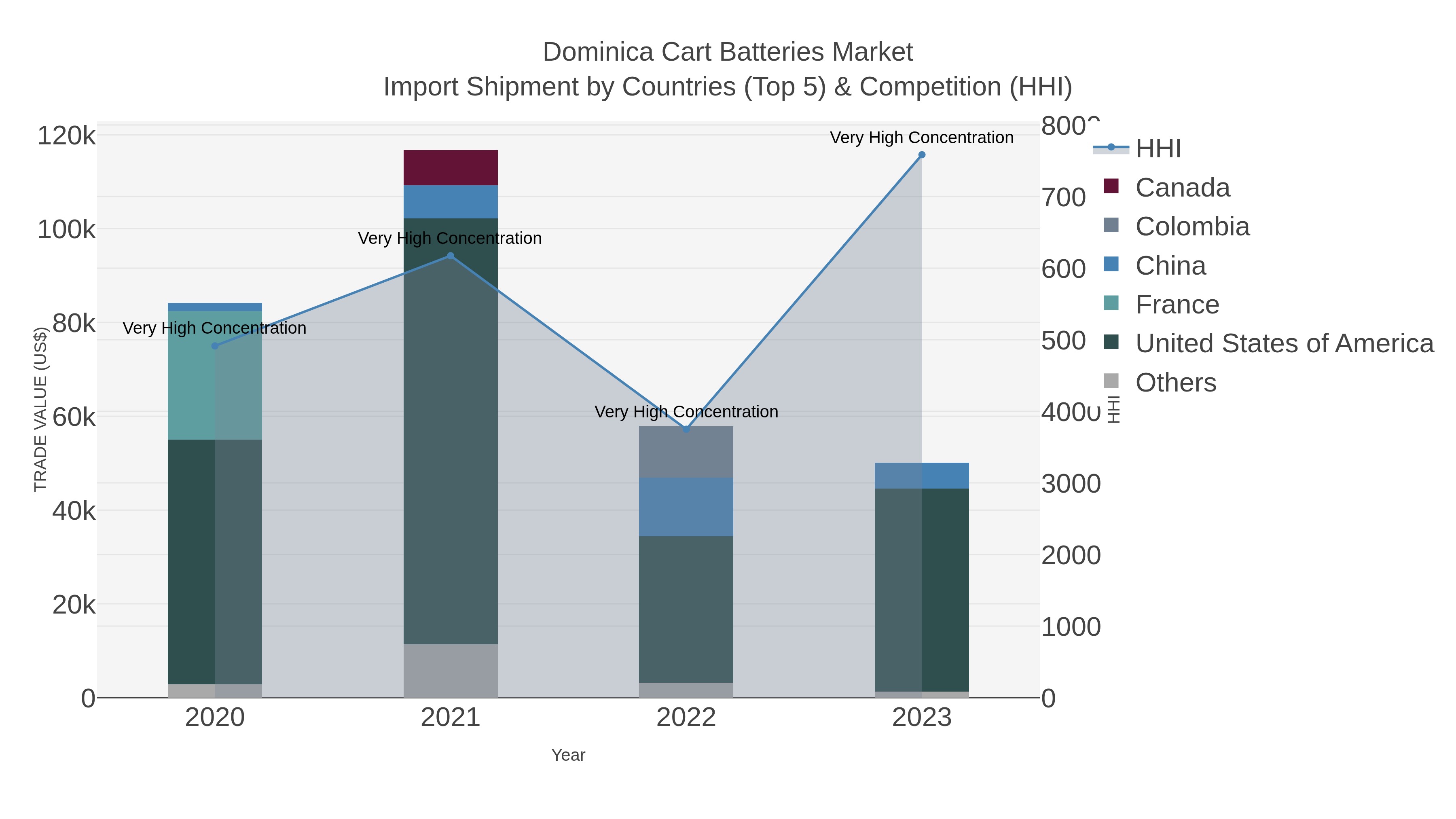Click Very High Concentration label above 2023
The image size is (1456, 819).
click(x=922, y=138)
